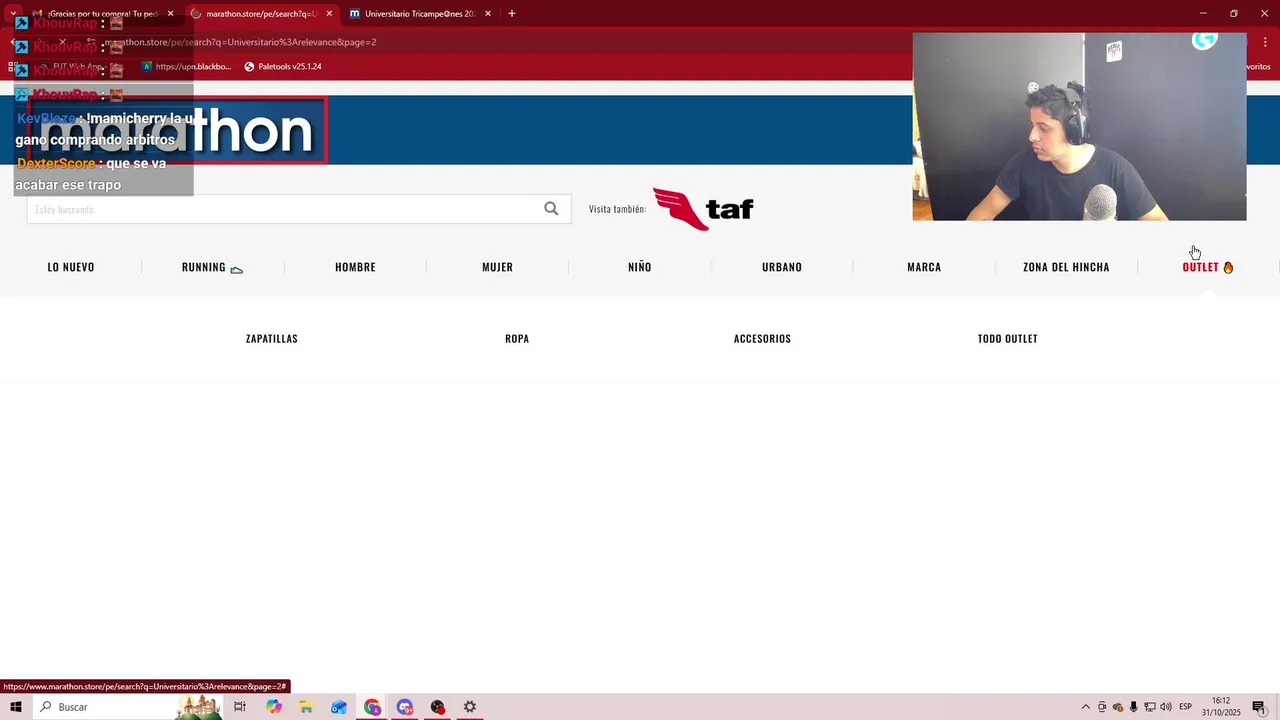This screenshot has height=720, width=1280.
Task: Click the ESP language indicator
Action: click(x=1186, y=707)
